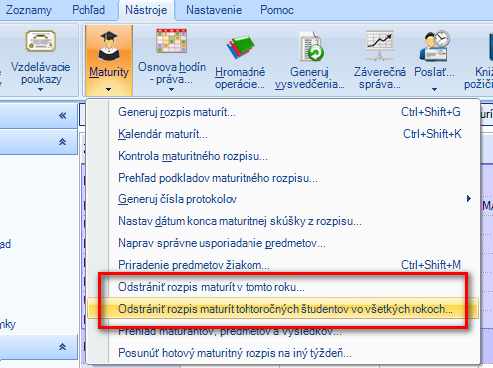Open the Nastavenie tab
The height and width of the screenshot is (368, 493).
point(214,10)
